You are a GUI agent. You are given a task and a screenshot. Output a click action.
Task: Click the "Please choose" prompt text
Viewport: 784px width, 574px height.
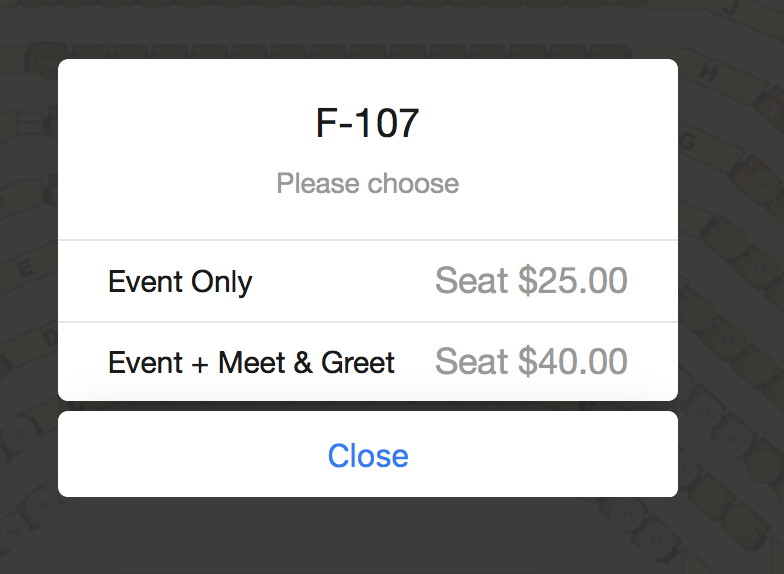tap(368, 184)
